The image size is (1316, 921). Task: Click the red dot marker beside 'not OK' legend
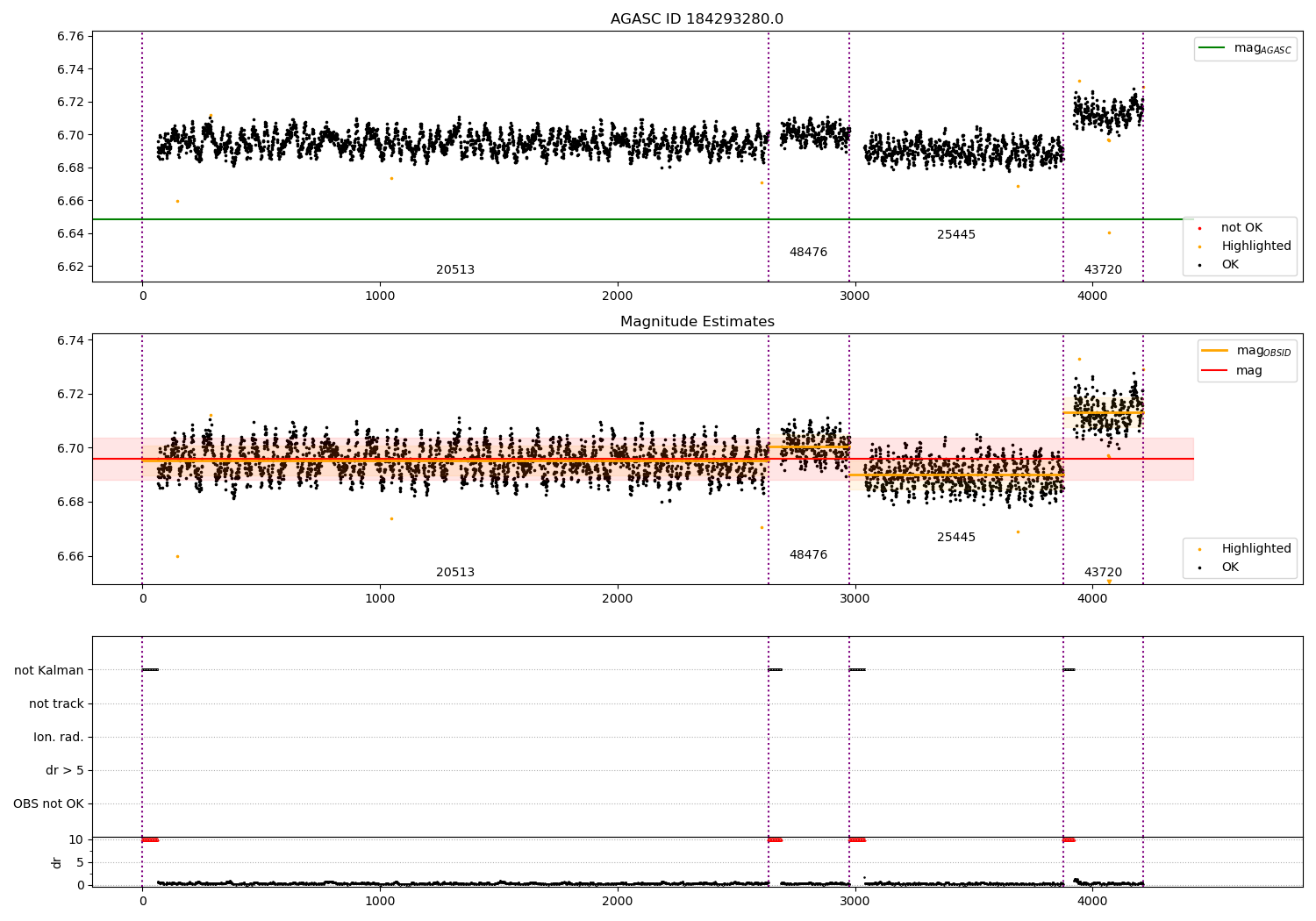[1199, 229]
